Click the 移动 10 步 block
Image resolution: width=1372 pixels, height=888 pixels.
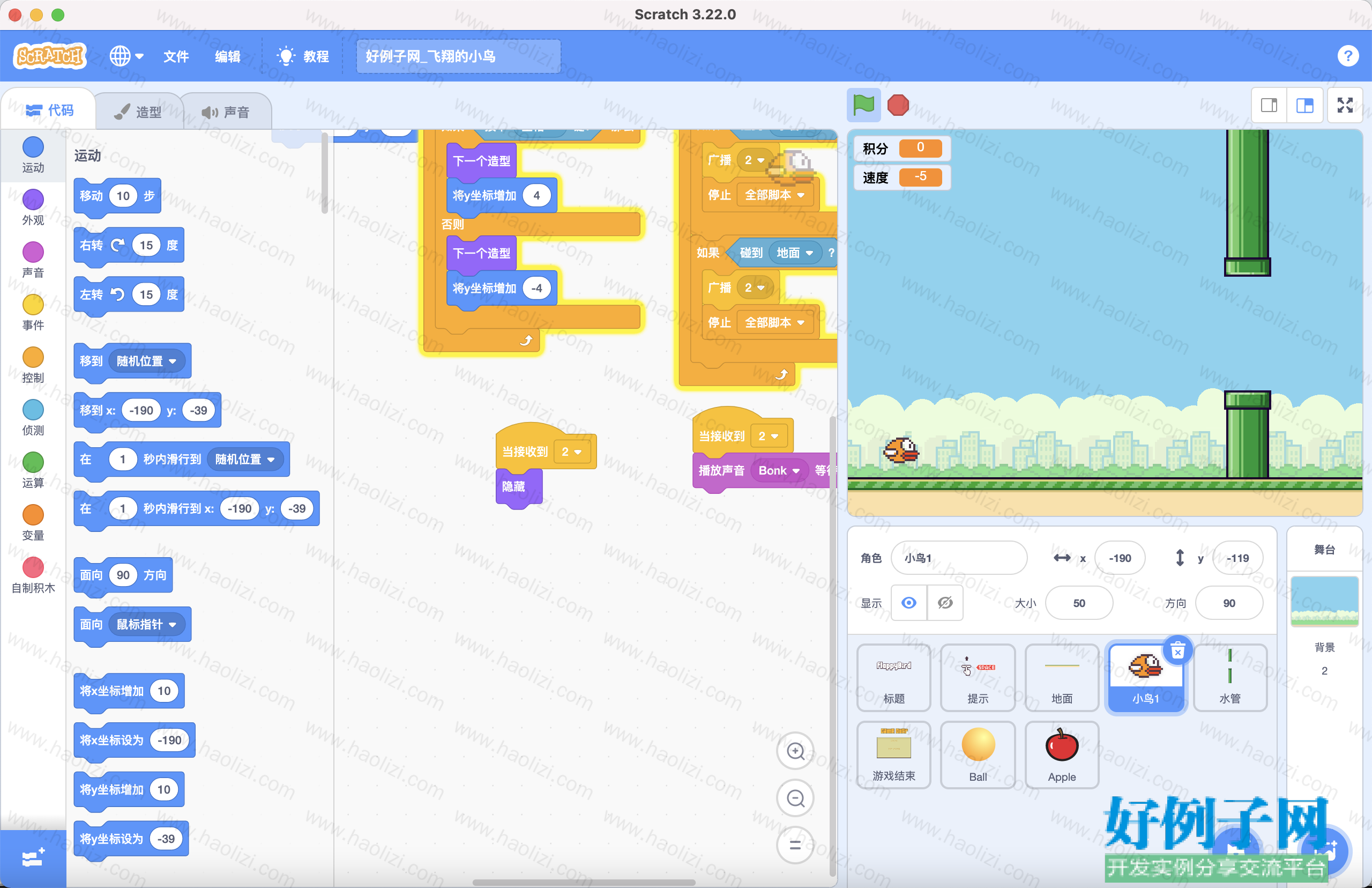click(117, 196)
